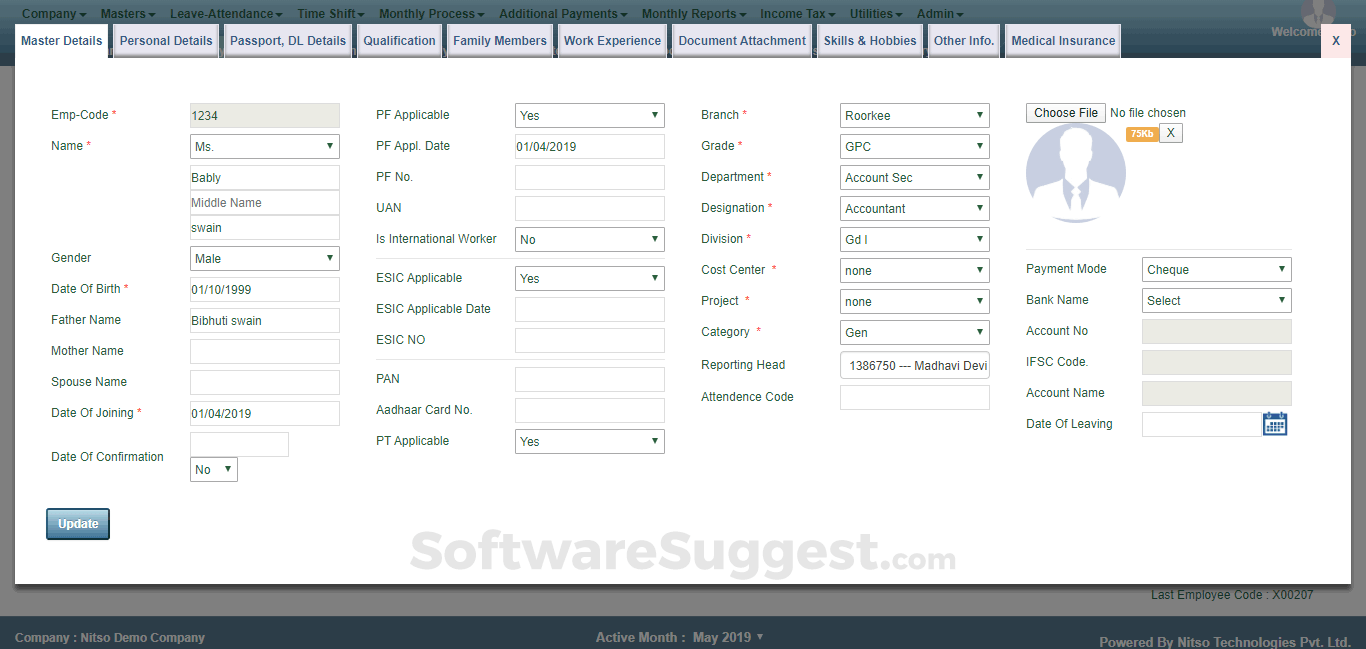Click the Aadhaar Card No. field
1366x649 pixels.
point(590,410)
